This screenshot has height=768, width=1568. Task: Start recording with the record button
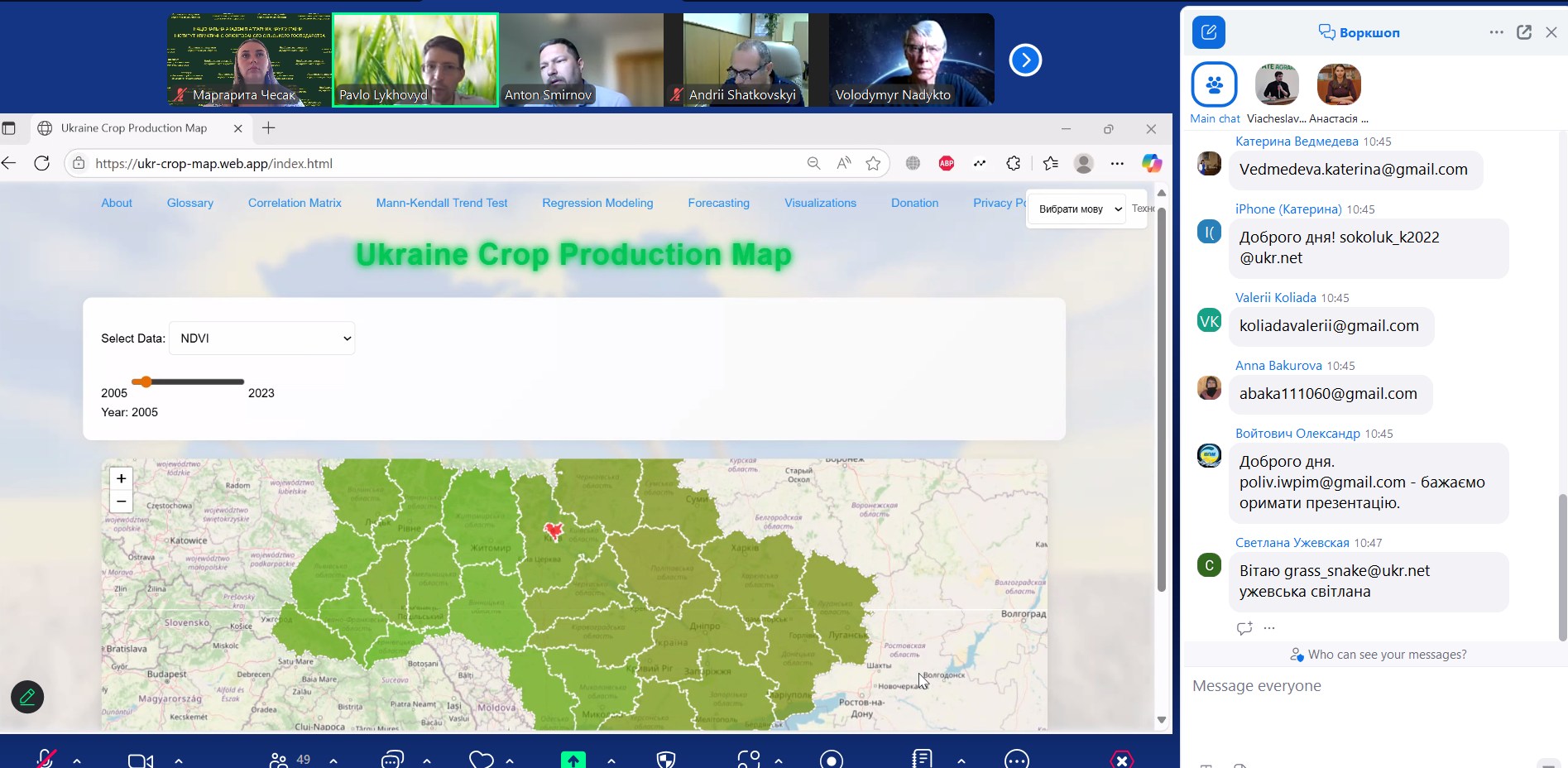pos(832,760)
